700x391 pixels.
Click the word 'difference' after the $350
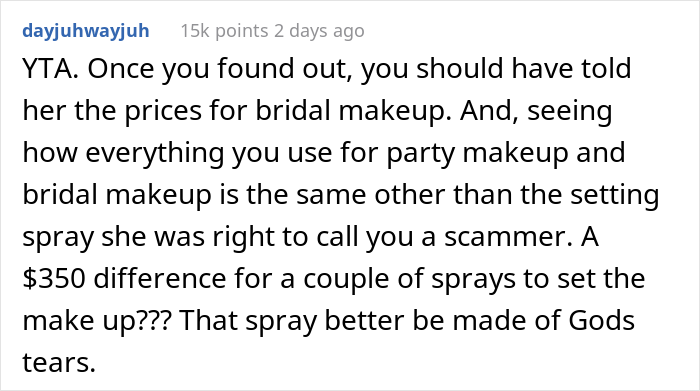pyautogui.click(x=160, y=279)
